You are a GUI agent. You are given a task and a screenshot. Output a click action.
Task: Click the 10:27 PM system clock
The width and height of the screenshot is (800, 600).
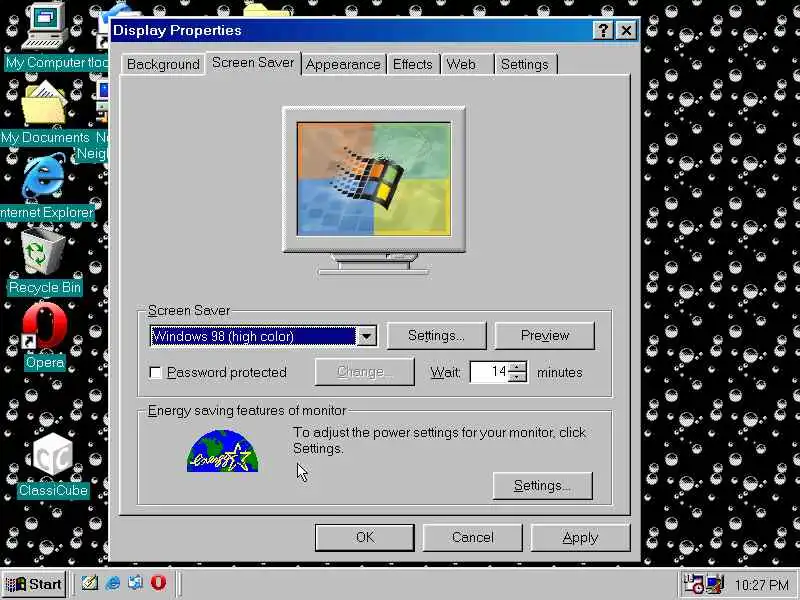click(x=762, y=585)
